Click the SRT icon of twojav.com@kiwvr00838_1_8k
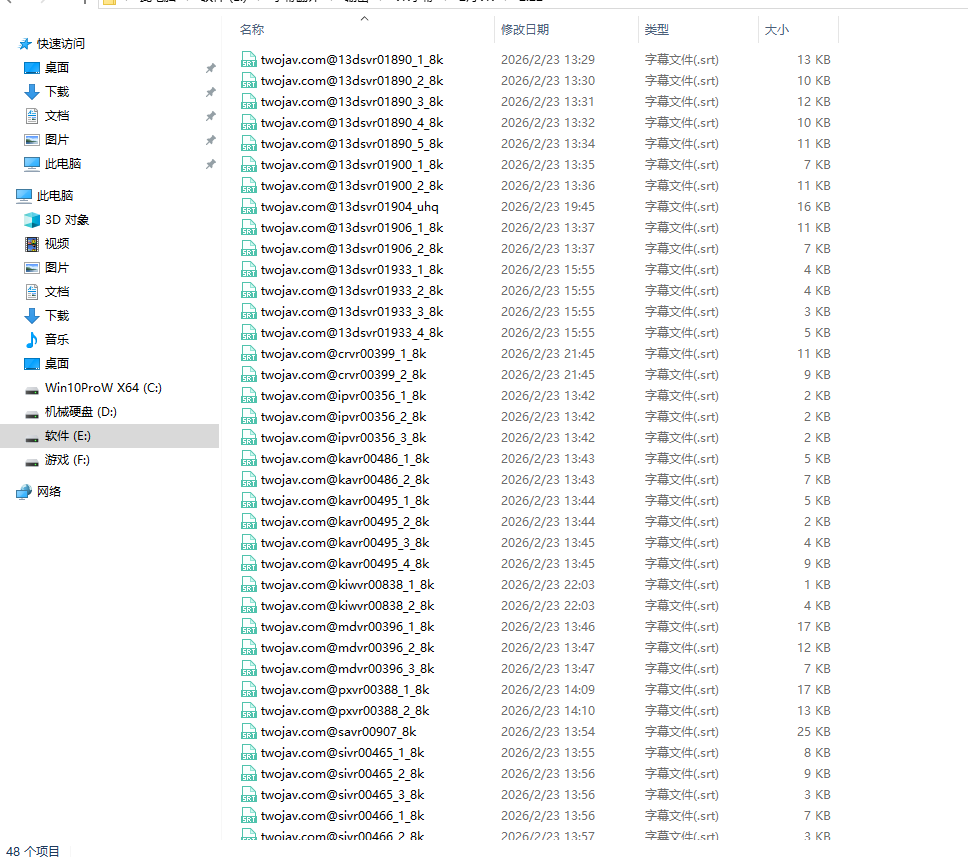Screen dimensions: 968x860 pos(249,585)
